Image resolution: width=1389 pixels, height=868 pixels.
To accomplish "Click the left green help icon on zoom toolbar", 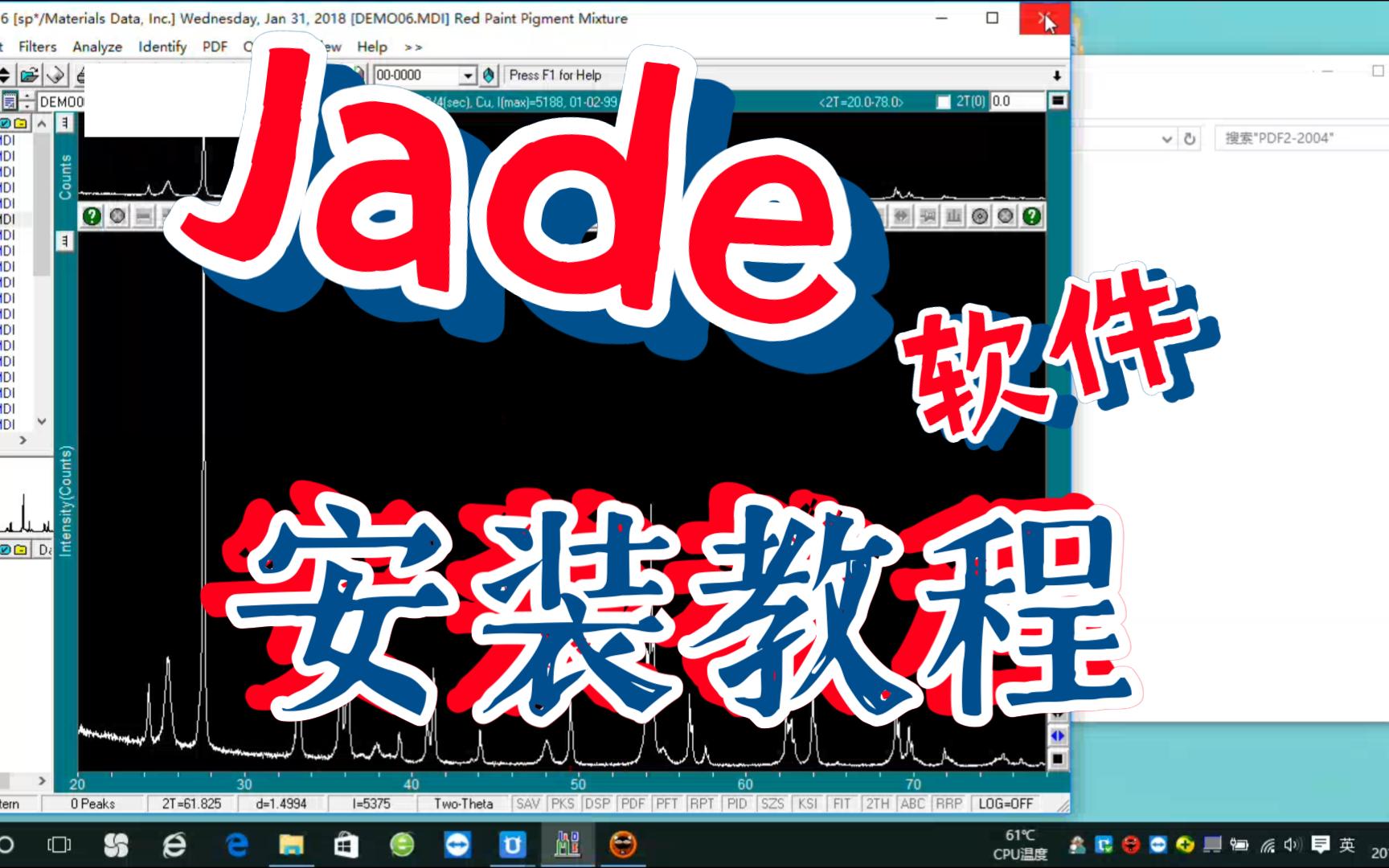I will pyautogui.click(x=92, y=216).
